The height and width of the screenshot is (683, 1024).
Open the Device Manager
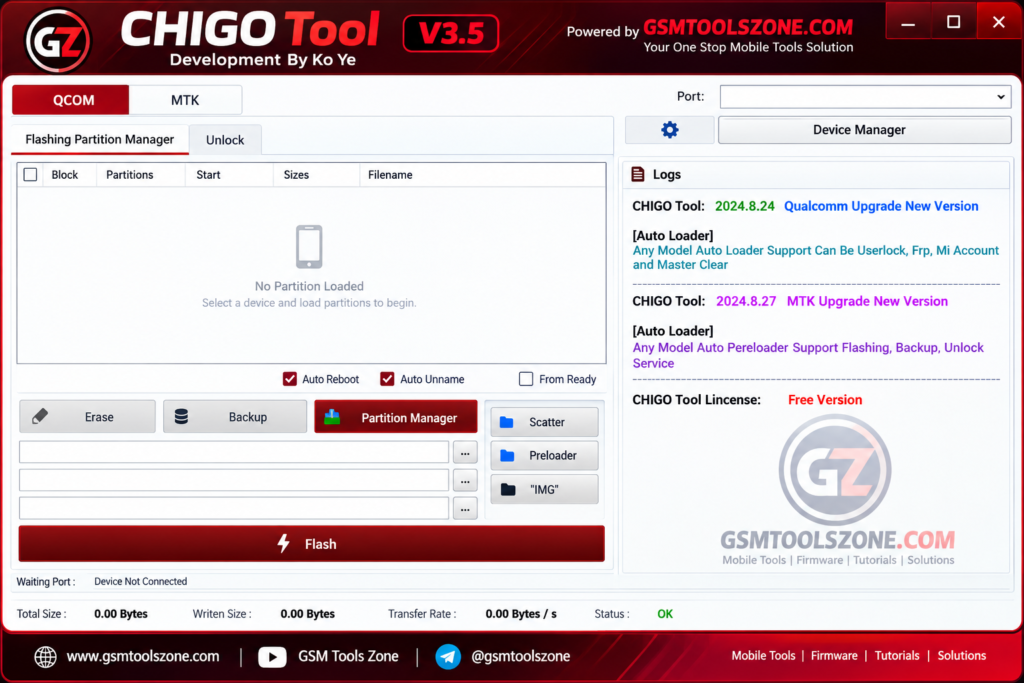(x=865, y=129)
